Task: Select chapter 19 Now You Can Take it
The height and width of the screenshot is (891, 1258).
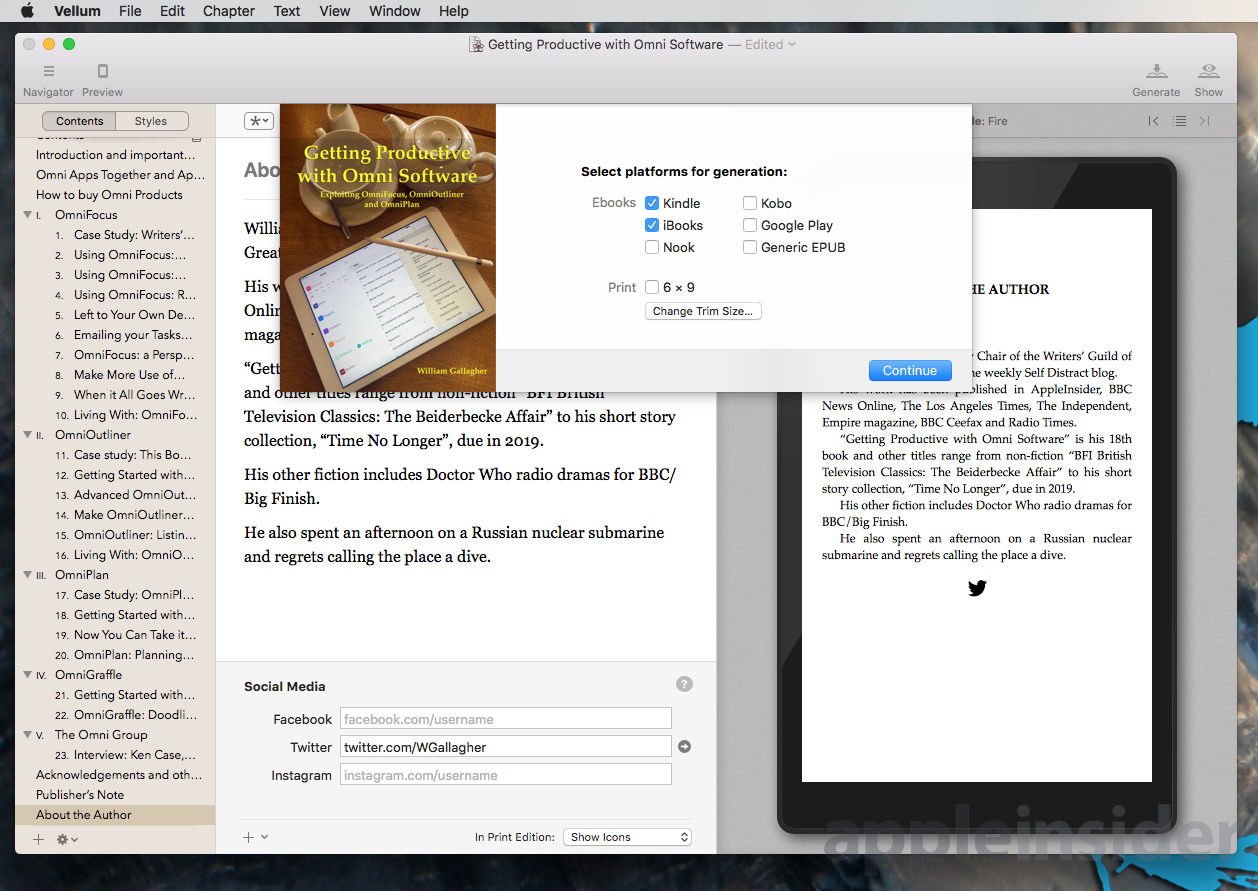Action: pos(115,635)
